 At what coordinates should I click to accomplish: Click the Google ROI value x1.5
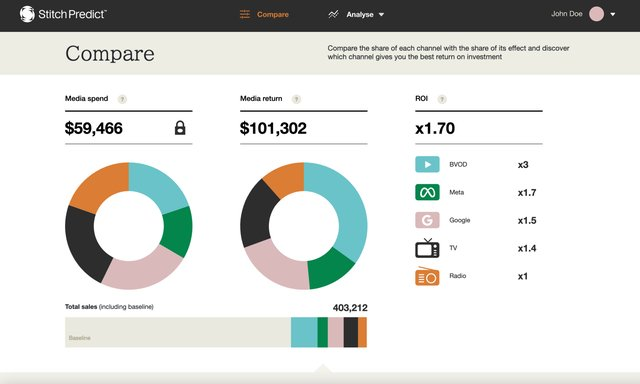click(x=527, y=220)
